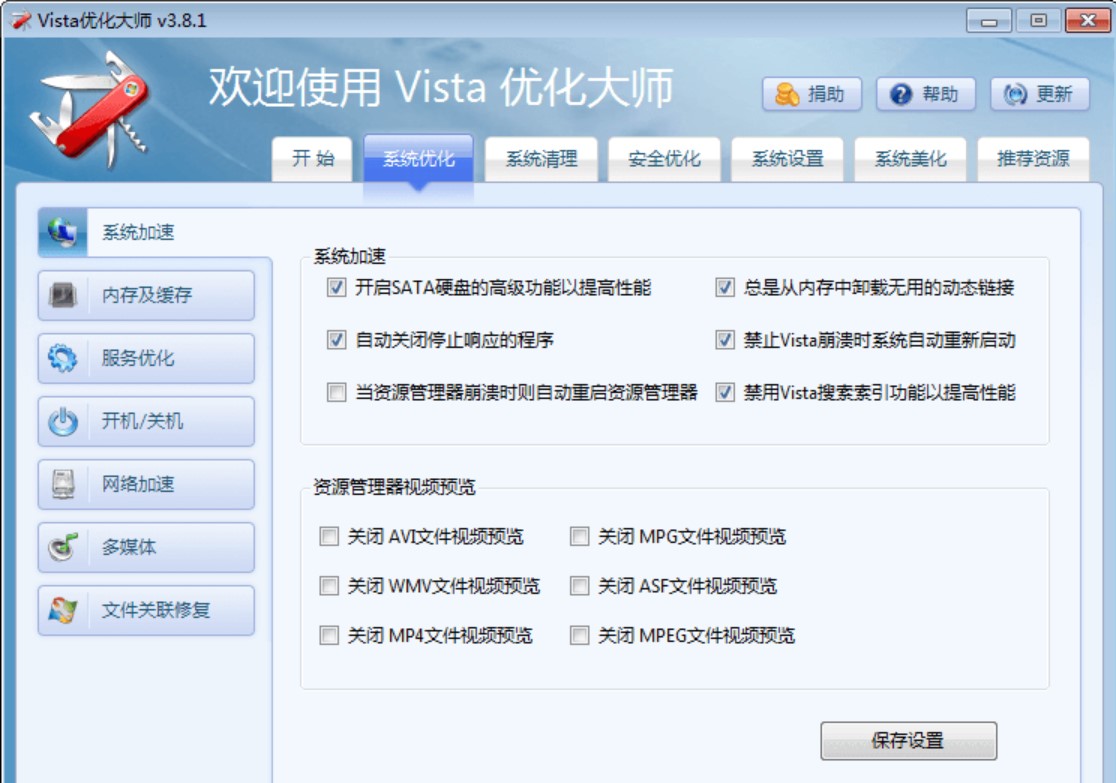
Task: Click the 欢迎使用 Vista 优化大师 heading
Action: pos(441,88)
